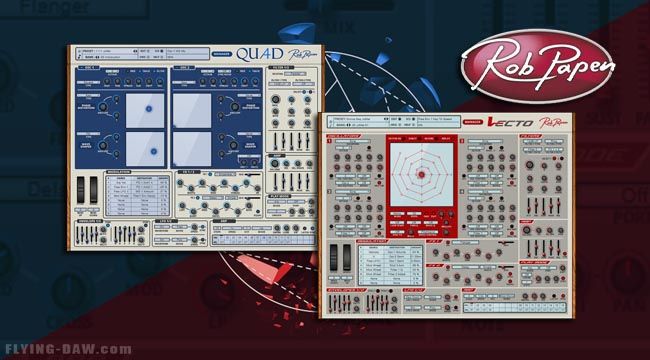This screenshot has width=650, height=360.
Task: Click the large Quad filter frequency knob
Action: coord(275,100)
